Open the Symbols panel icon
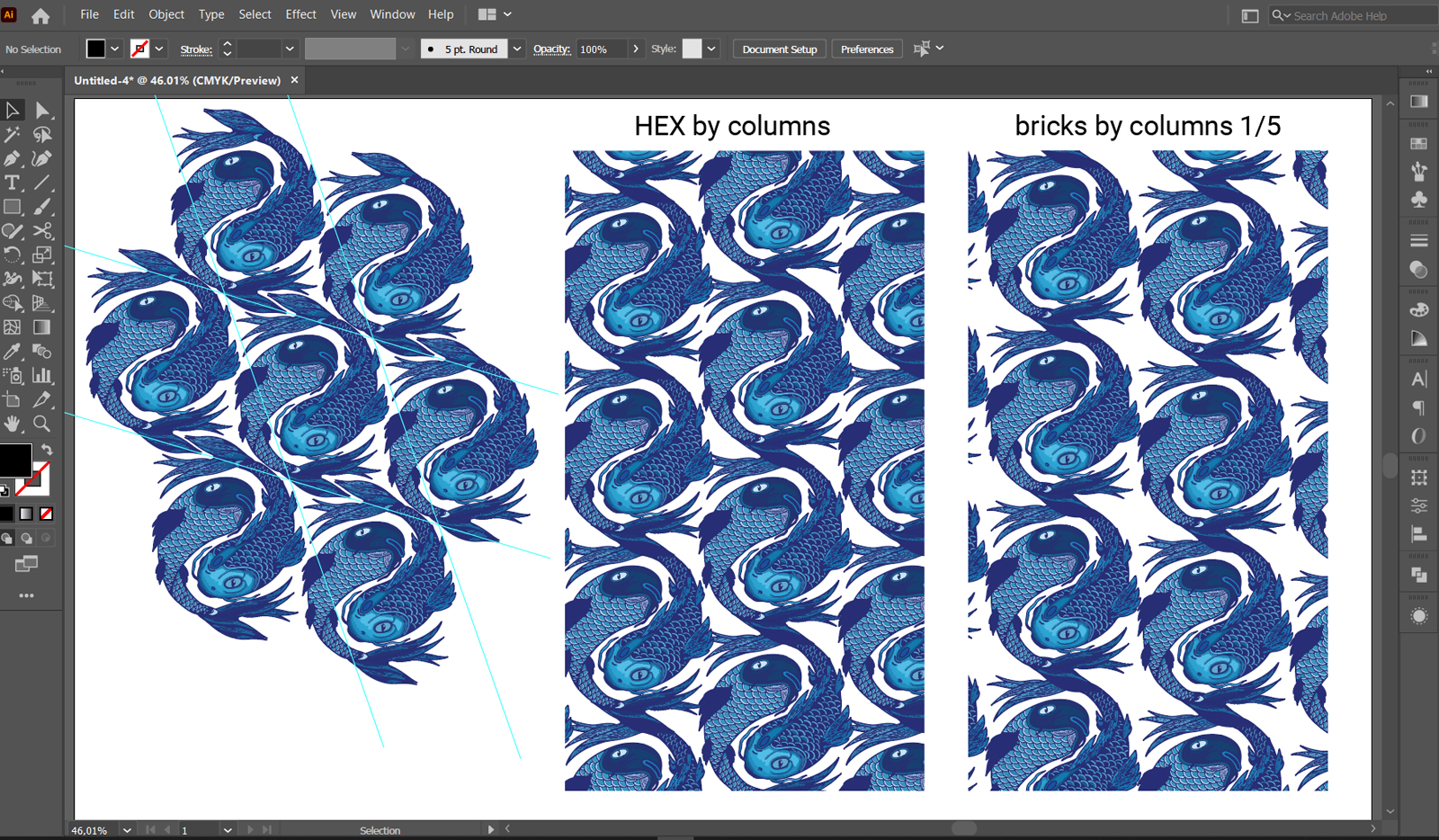 click(1418, 201)
